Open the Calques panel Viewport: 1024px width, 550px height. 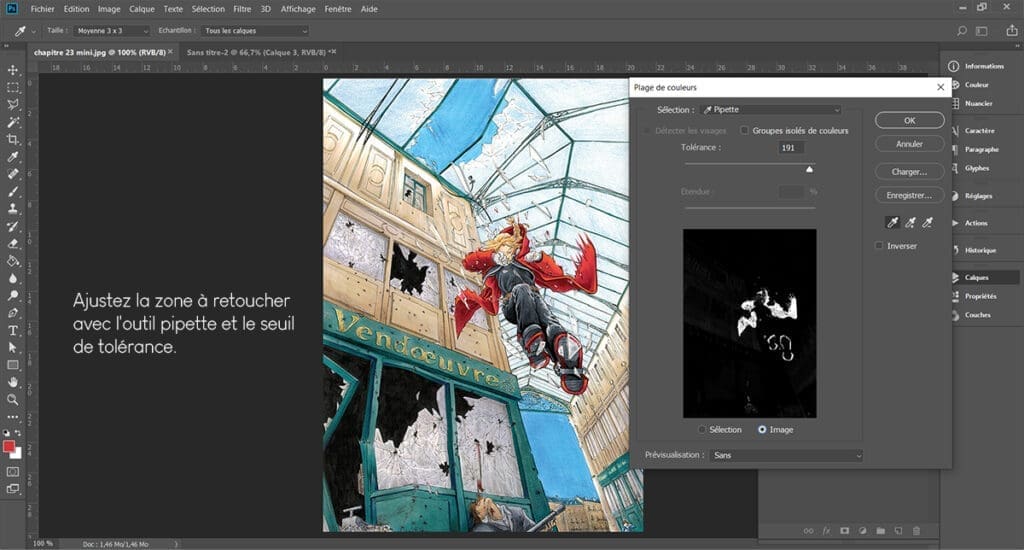click(x=984, y=278)
